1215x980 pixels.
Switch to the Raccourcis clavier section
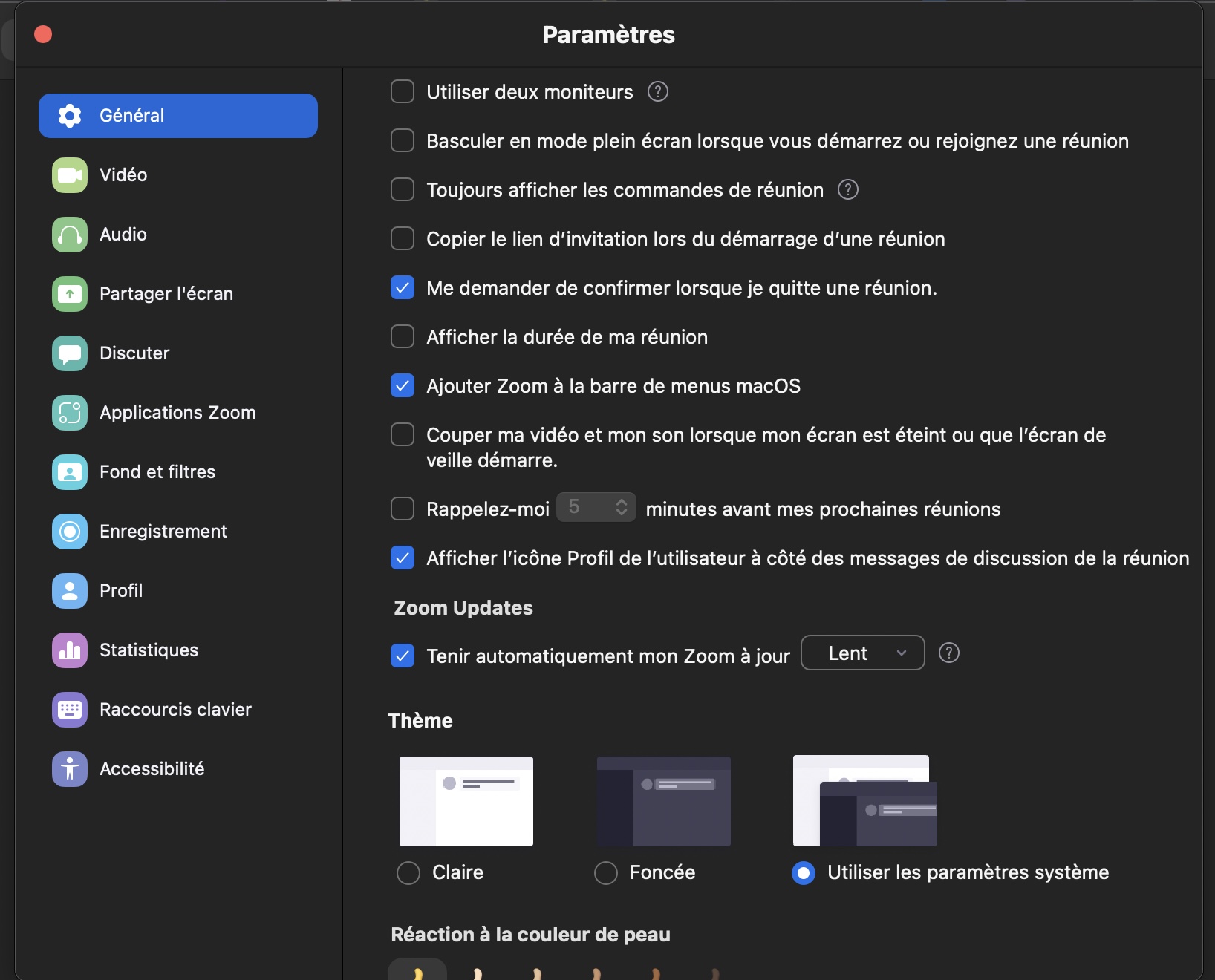tap(175, 710)
